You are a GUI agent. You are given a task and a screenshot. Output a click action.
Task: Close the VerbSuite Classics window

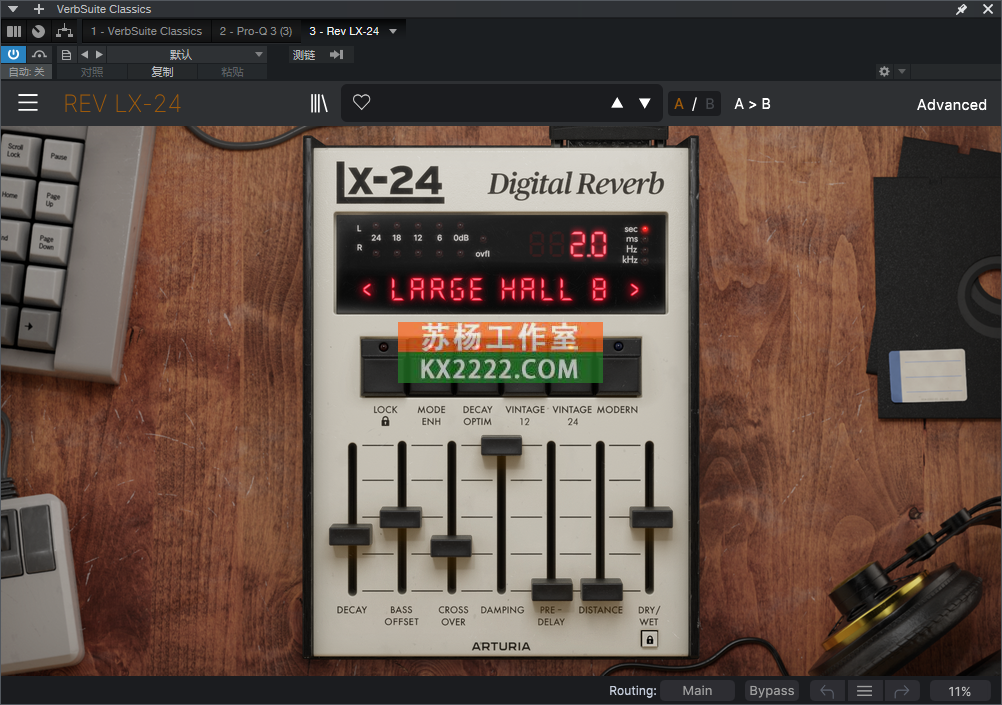click(987, 9)
